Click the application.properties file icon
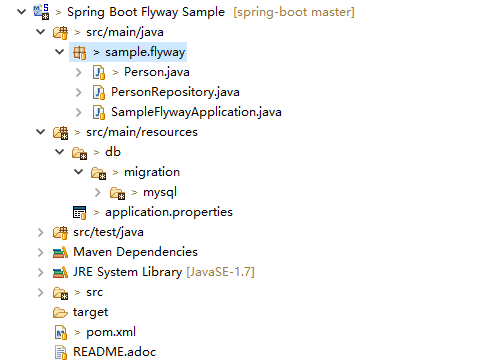489x361 pixels. (80, 212)
